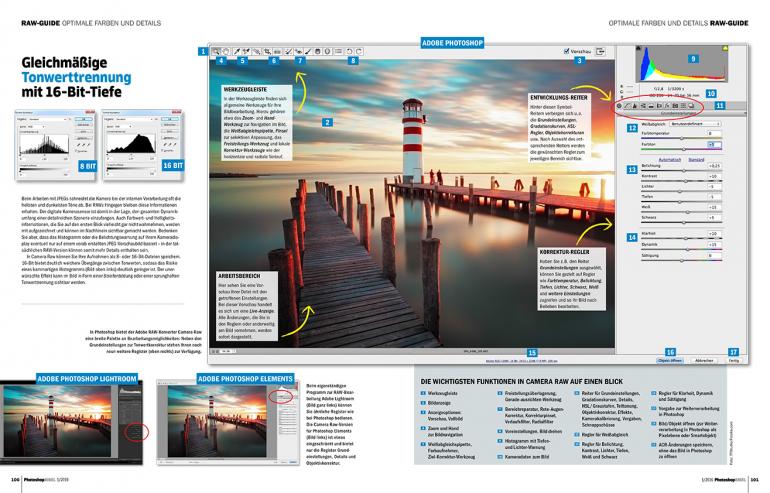Open the zoom level dropdown below preview
Viewport: 770px width, 493px height.
(x=227, y=351)
